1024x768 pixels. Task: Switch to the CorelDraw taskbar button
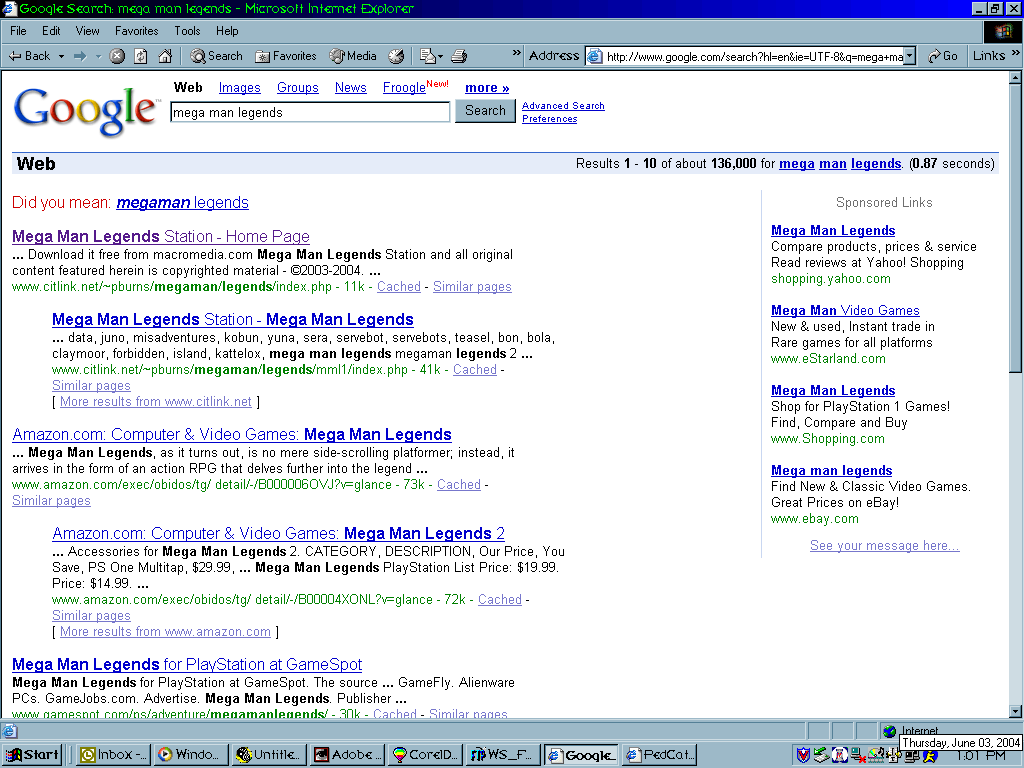tap(425, 755)
